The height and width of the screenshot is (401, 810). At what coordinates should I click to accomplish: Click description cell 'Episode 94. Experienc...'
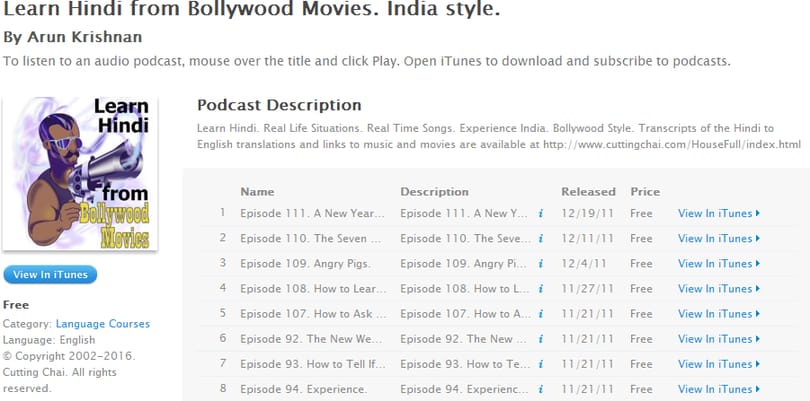(464, 389)
